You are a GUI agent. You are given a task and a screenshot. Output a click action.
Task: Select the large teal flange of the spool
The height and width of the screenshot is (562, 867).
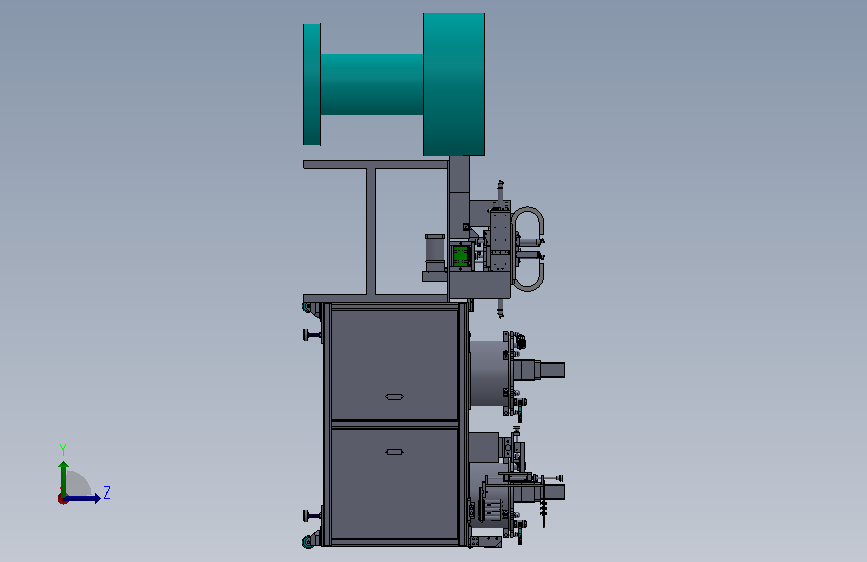(x=454, y=84)
